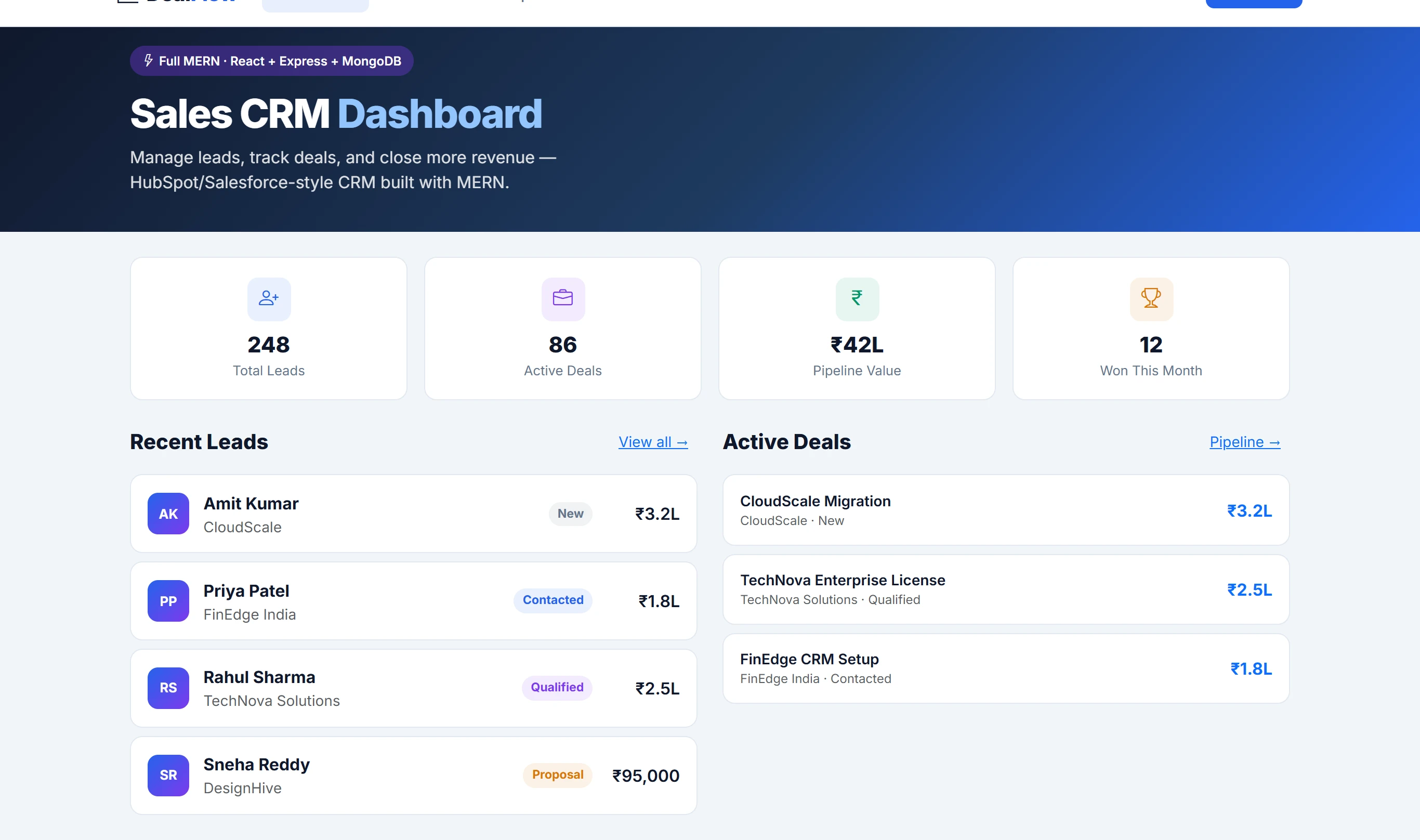This screenshot has height=840, width=1420.
Task: Select the Rahul Sharma lead name
Action: [x=259, y=677]
